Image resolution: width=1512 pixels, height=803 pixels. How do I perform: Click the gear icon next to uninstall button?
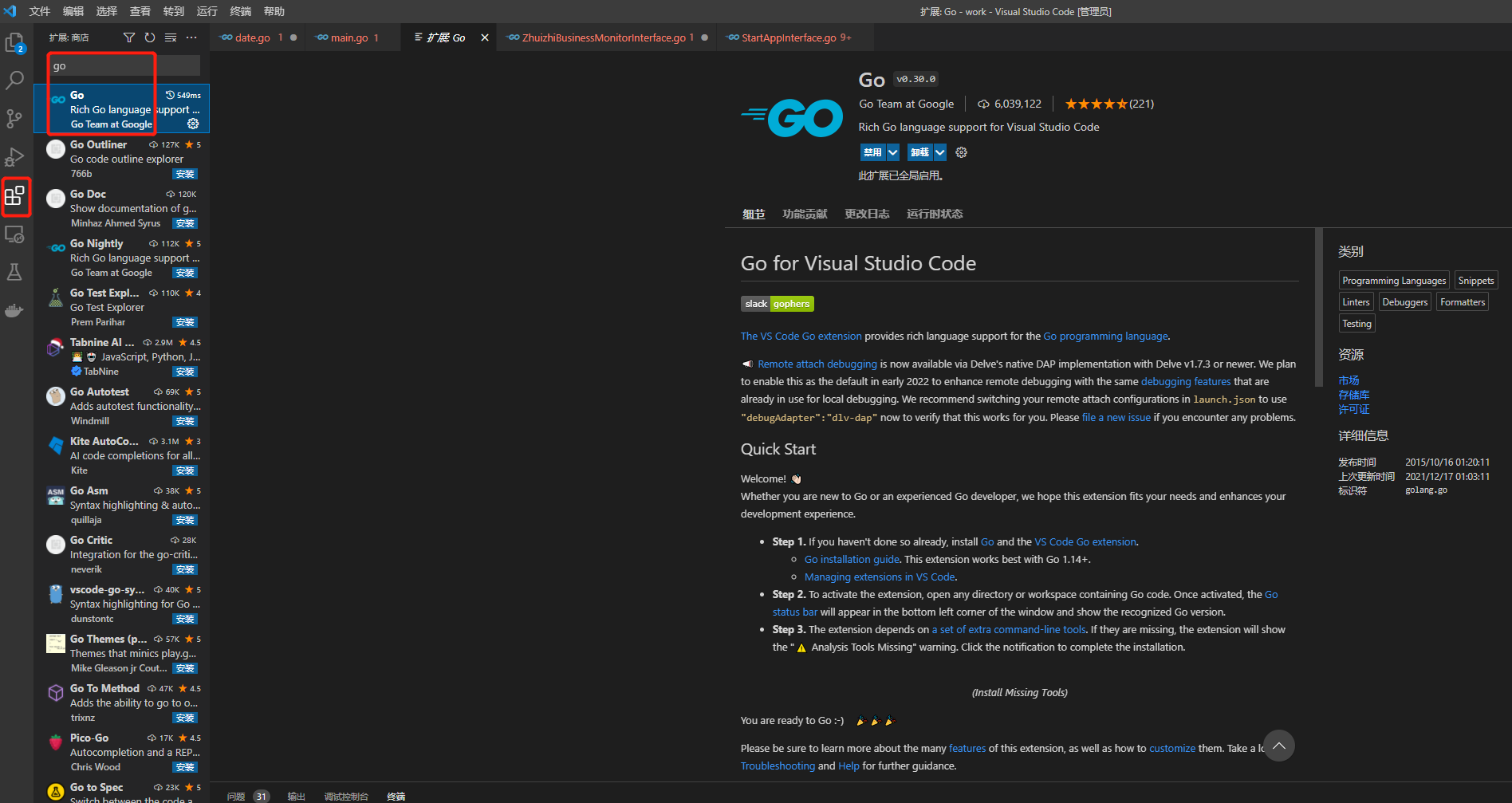[x=962, y=152]
